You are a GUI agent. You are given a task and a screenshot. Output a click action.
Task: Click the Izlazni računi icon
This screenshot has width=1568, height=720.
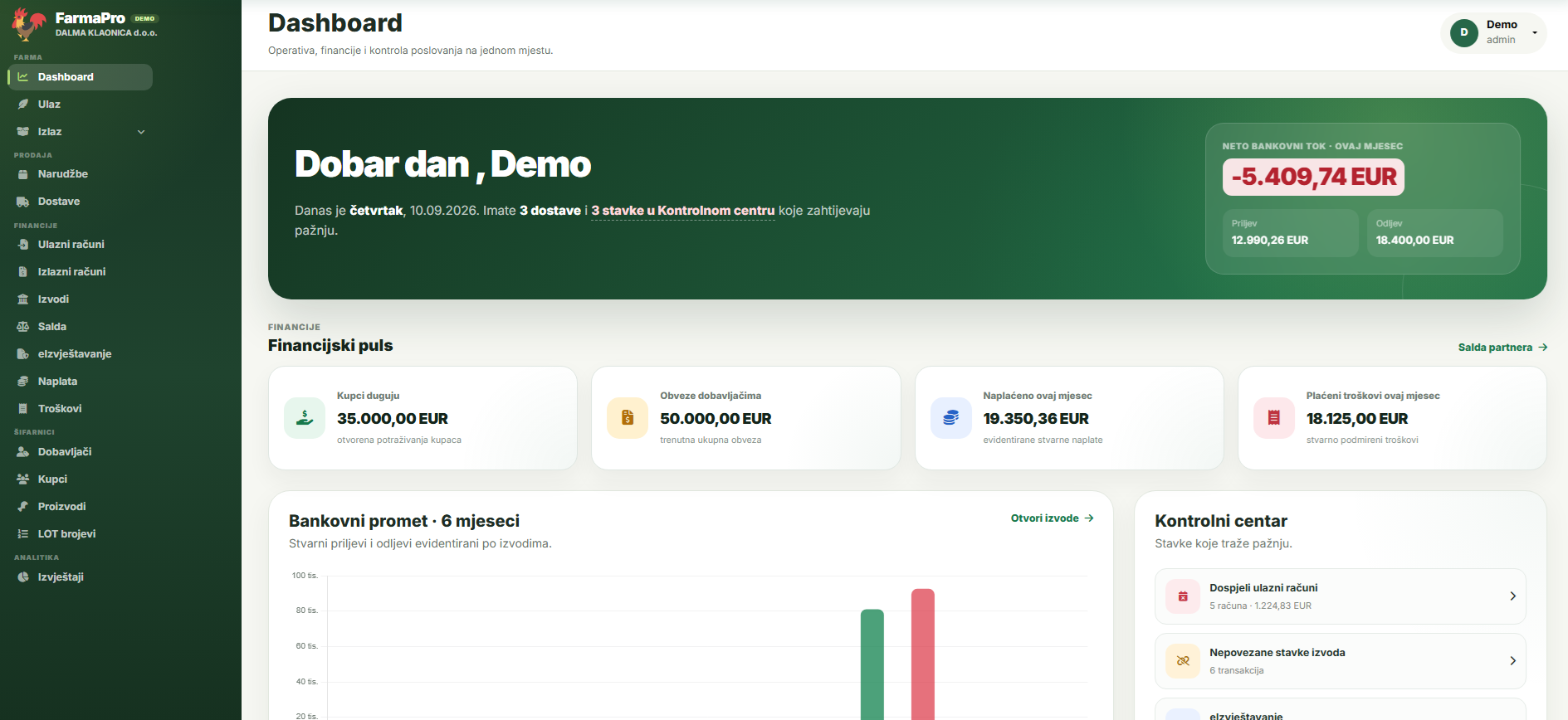(23, 272)
